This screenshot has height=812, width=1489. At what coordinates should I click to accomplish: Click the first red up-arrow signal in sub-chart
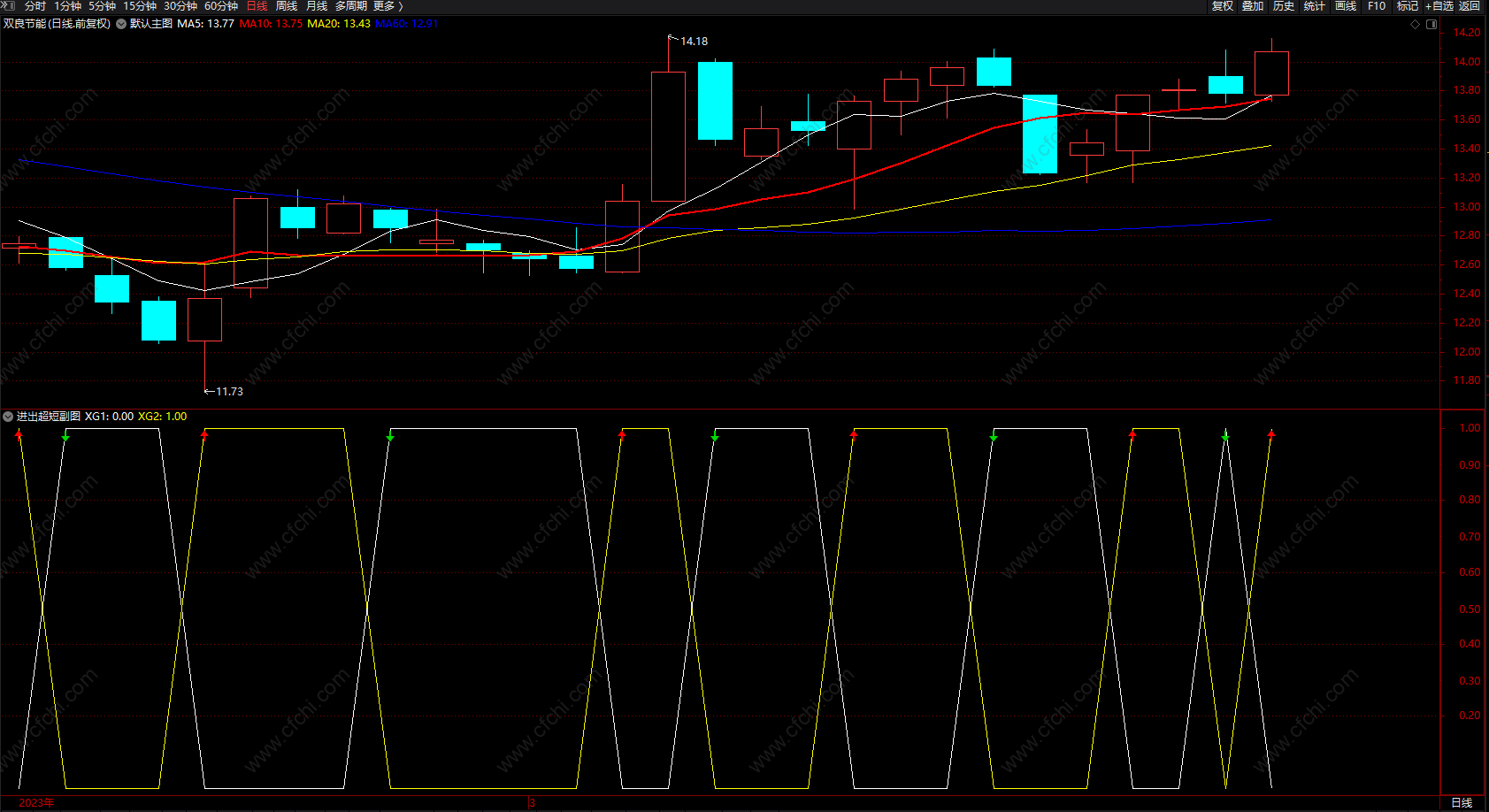(x=19, y=434)
